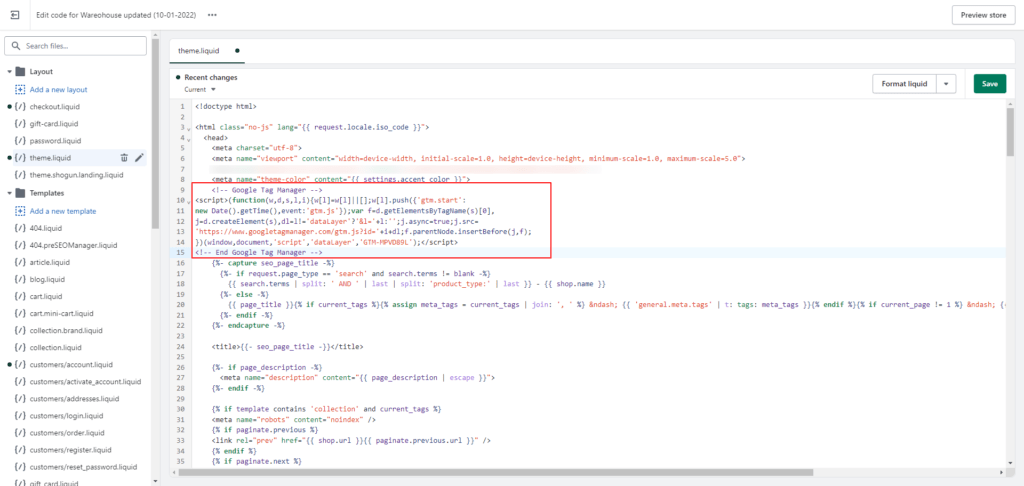
Task: Click the meta charset utf-8 line
Action: click(257, 148)
